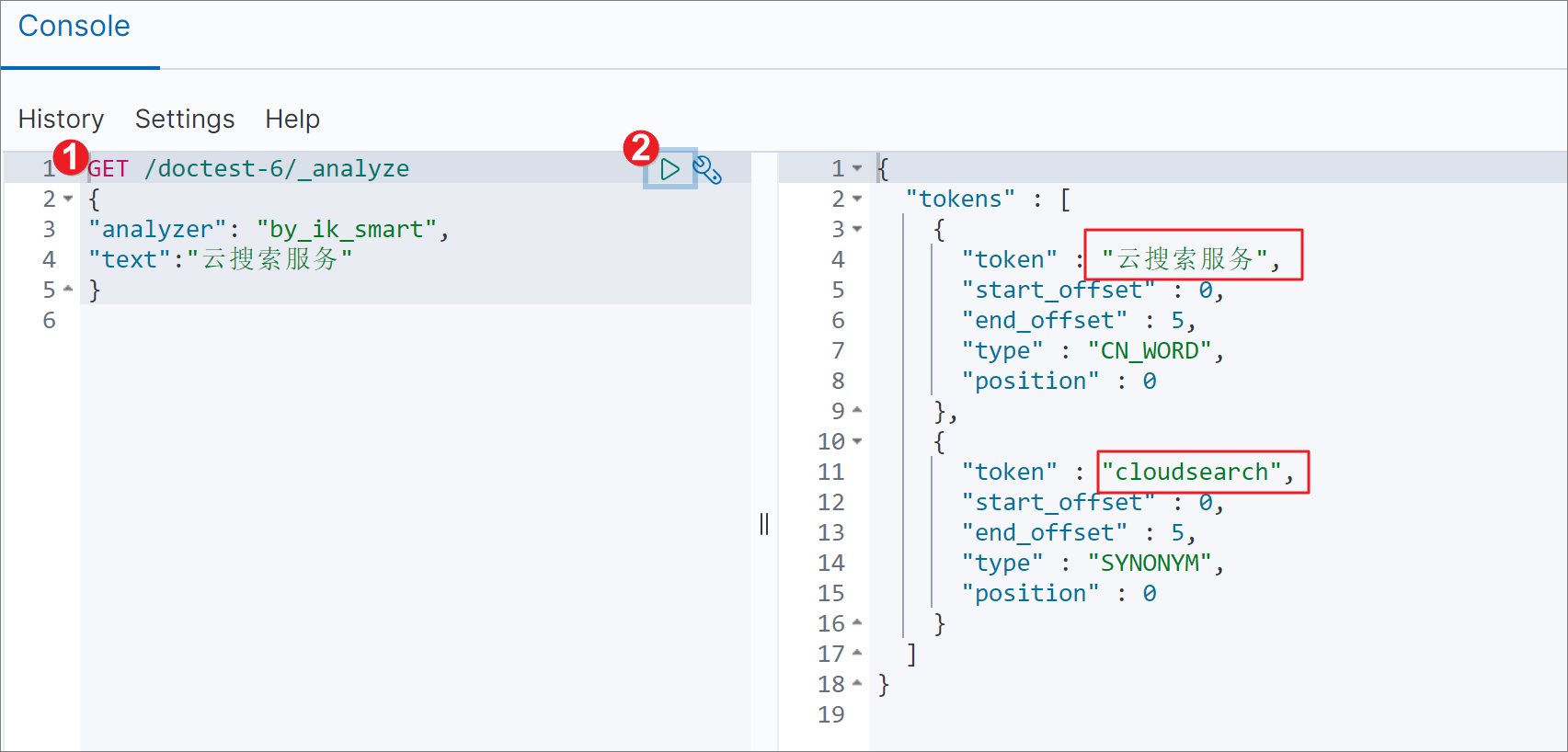Viewport: 1568px width, 752px height.
Task: Collapse first token object at output line 3
Action: click(x=857, y=229)
